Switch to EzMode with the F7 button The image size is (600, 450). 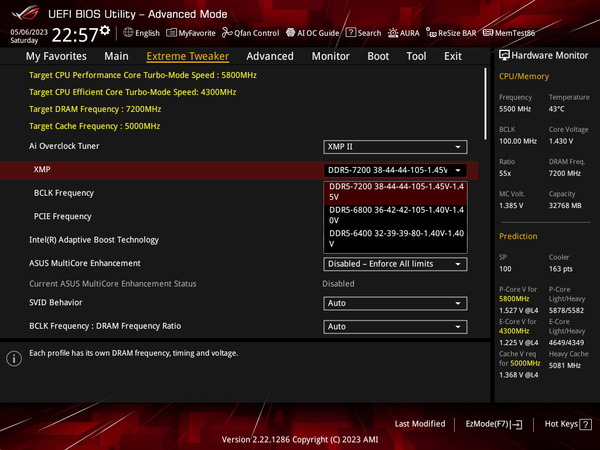[x=494, y=424]
